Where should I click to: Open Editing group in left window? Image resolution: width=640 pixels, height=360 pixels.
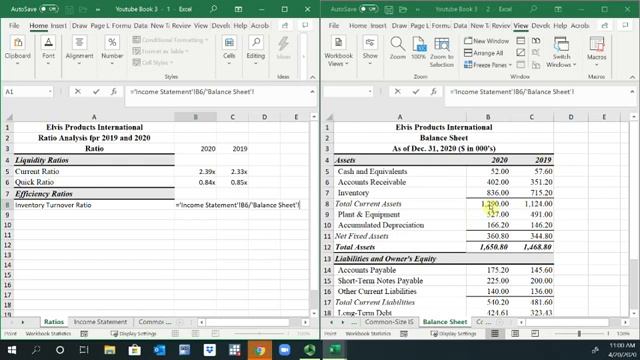click(256, 51)
